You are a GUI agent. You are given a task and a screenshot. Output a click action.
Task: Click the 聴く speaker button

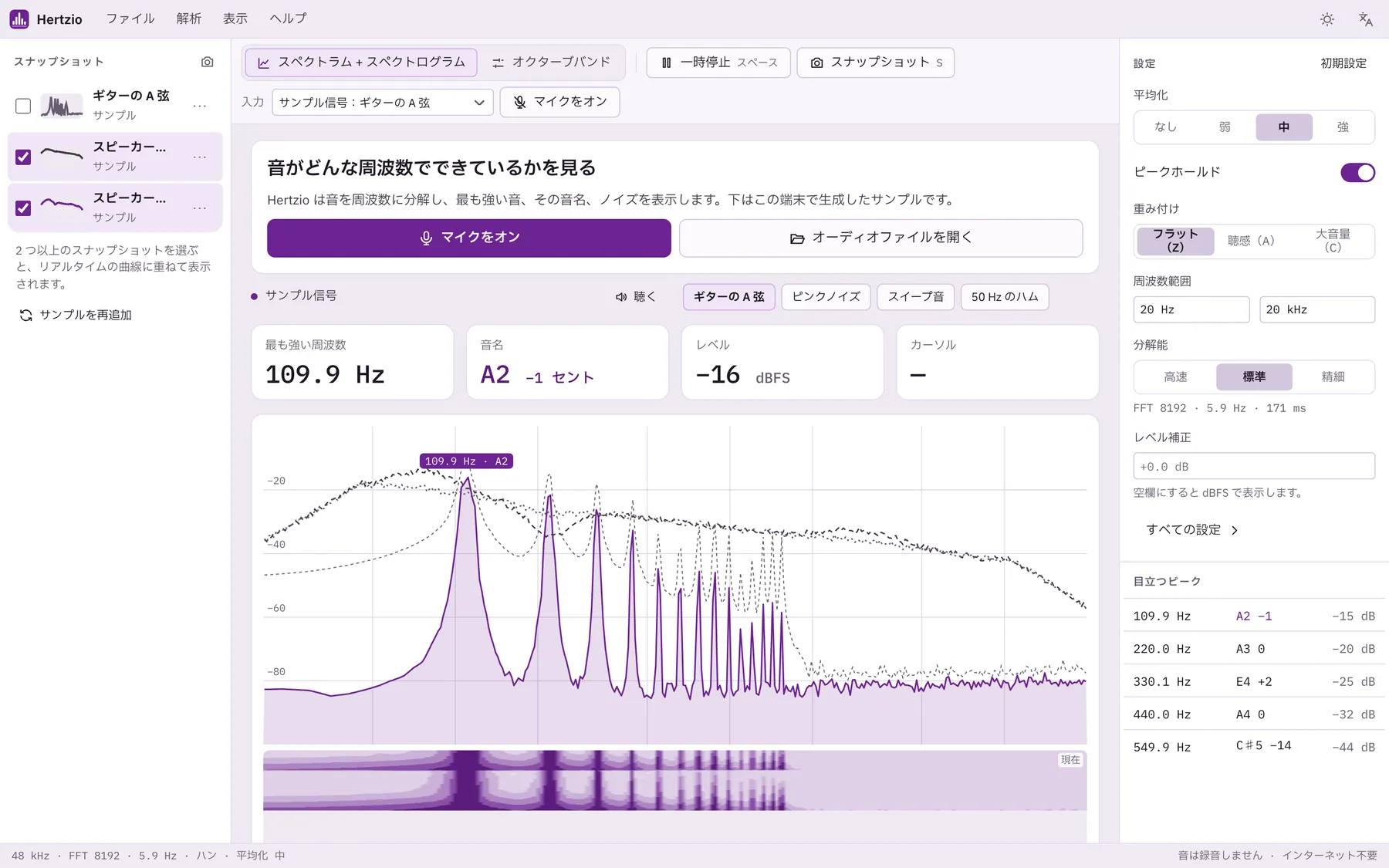click(635, 297)
